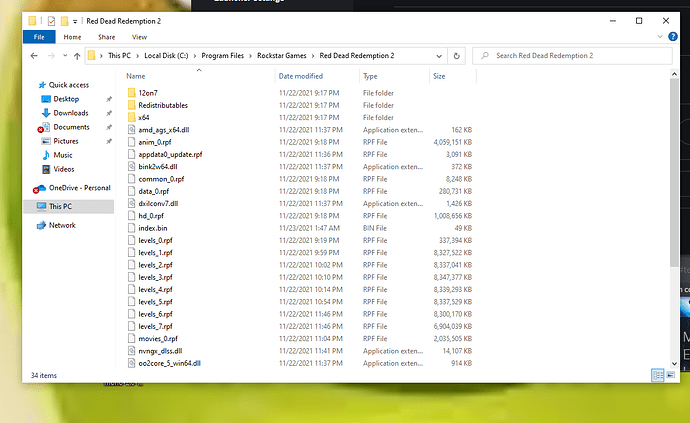Select the nvngx_dlss.dll file icon

point(132,351)
